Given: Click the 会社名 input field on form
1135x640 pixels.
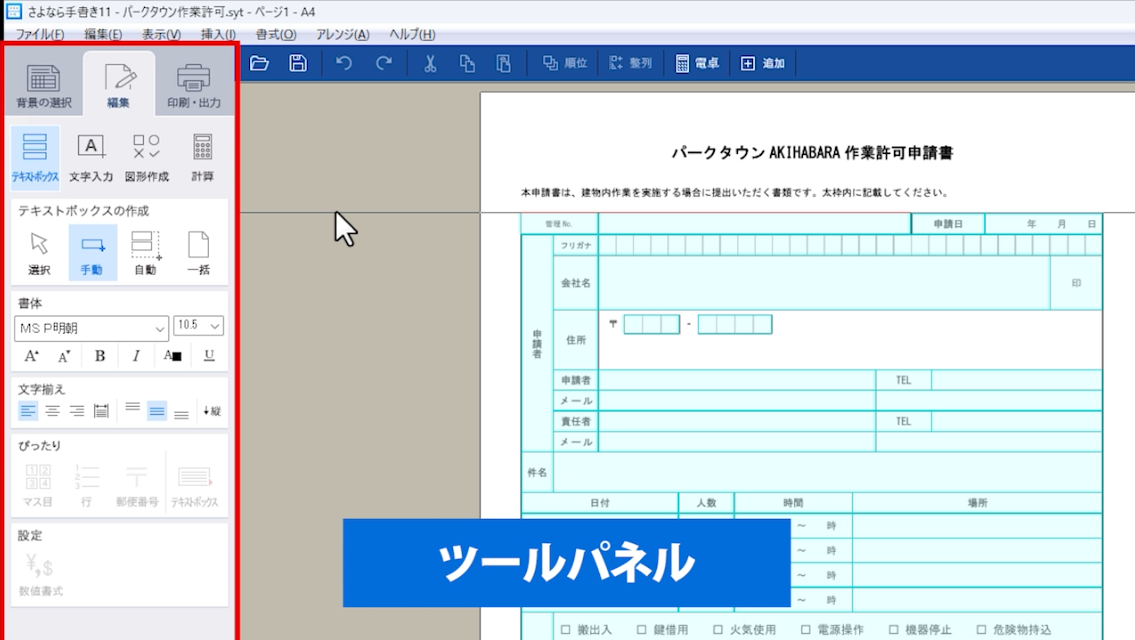Looking at the screenshot, I should (x=823, y=283).
